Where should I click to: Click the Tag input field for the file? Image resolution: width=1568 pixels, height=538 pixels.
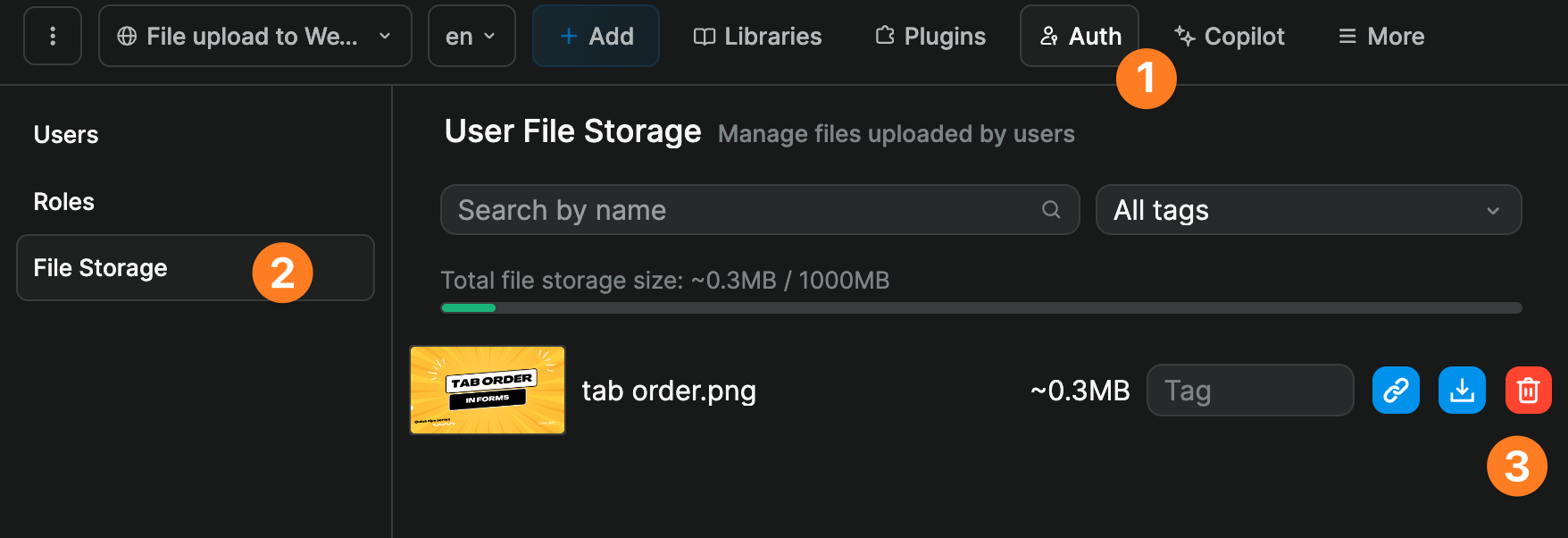point(1250,390)
